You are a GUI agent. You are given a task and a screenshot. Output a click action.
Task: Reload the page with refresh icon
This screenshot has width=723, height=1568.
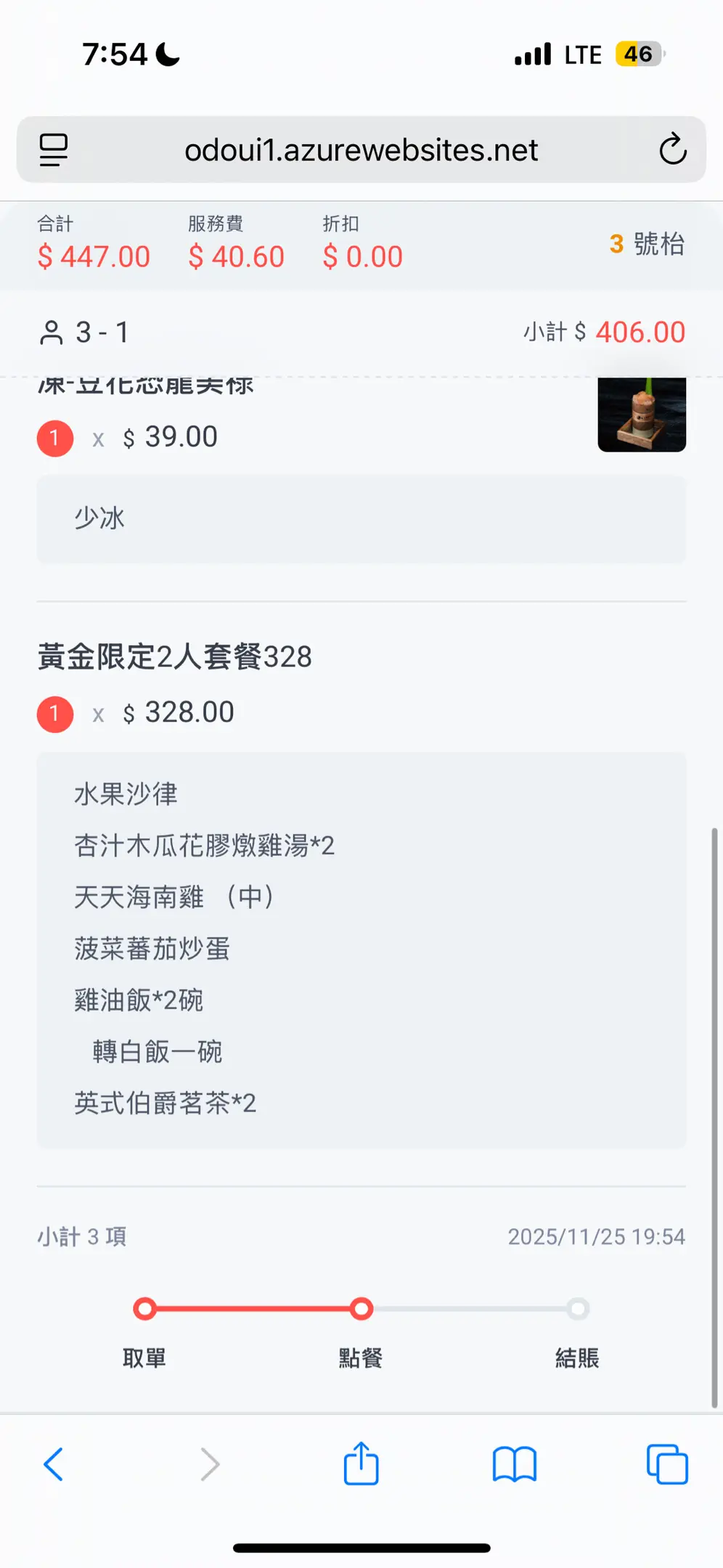(672, 150)
